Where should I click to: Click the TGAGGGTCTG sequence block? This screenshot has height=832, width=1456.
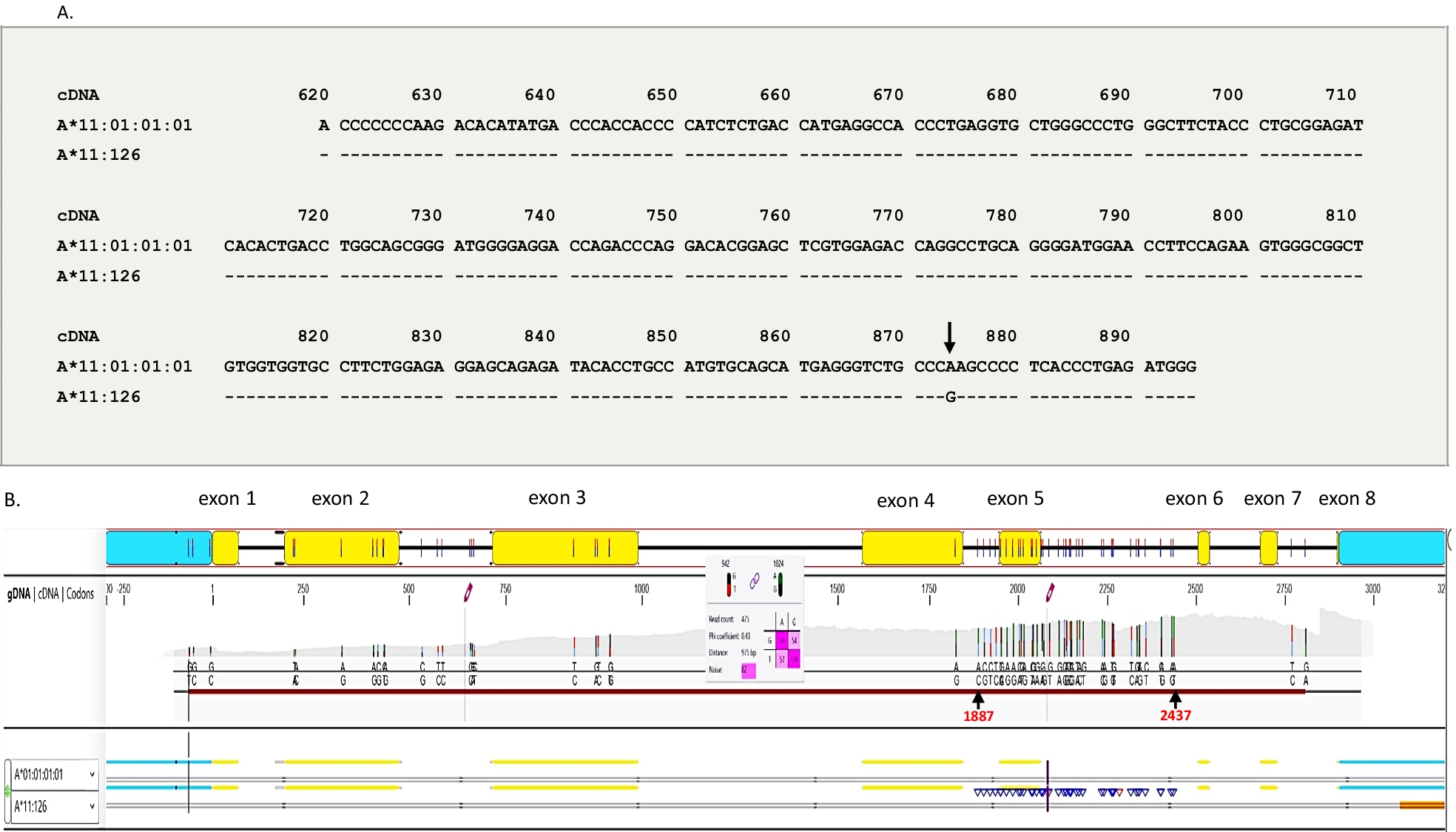(x=851, y=366)
